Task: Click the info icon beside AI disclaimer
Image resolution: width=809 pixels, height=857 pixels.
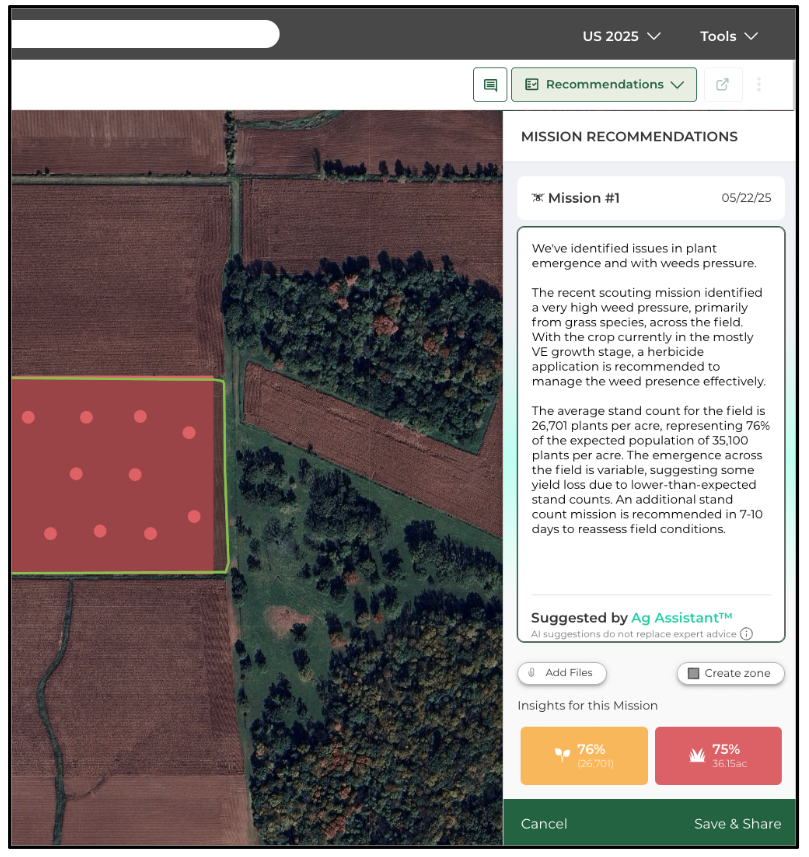Action: [x=746, y=634]
